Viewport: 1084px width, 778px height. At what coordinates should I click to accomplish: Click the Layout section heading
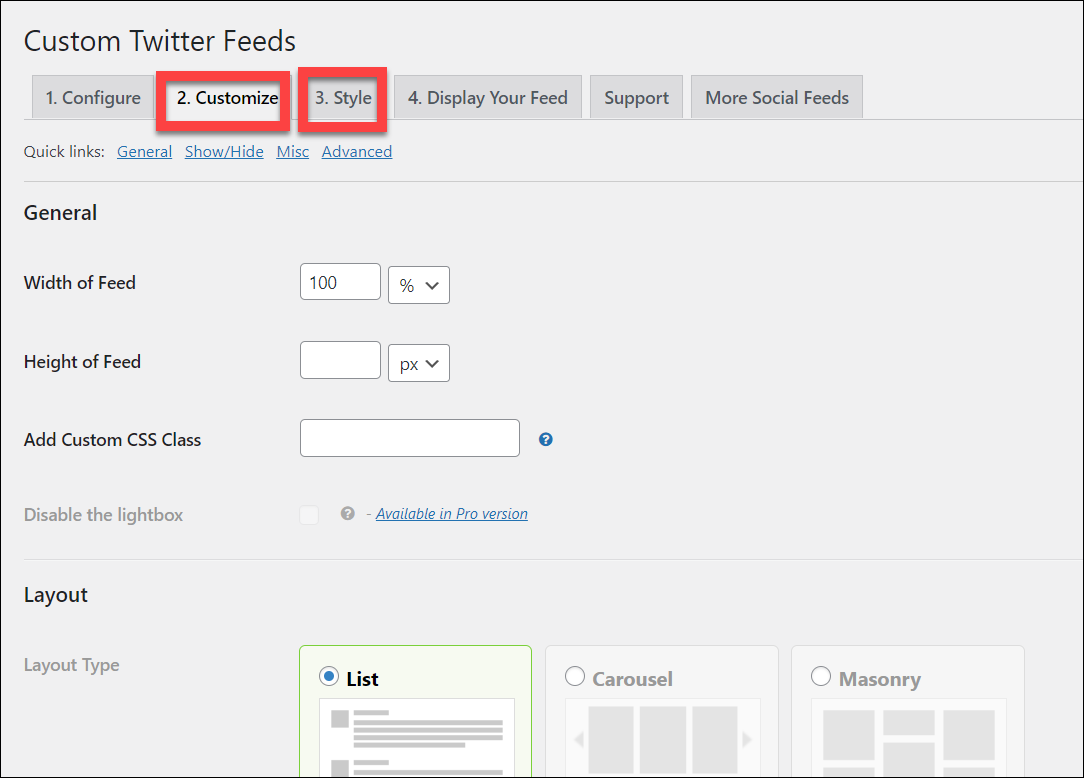pyautogui.click(x=56, y=595)
